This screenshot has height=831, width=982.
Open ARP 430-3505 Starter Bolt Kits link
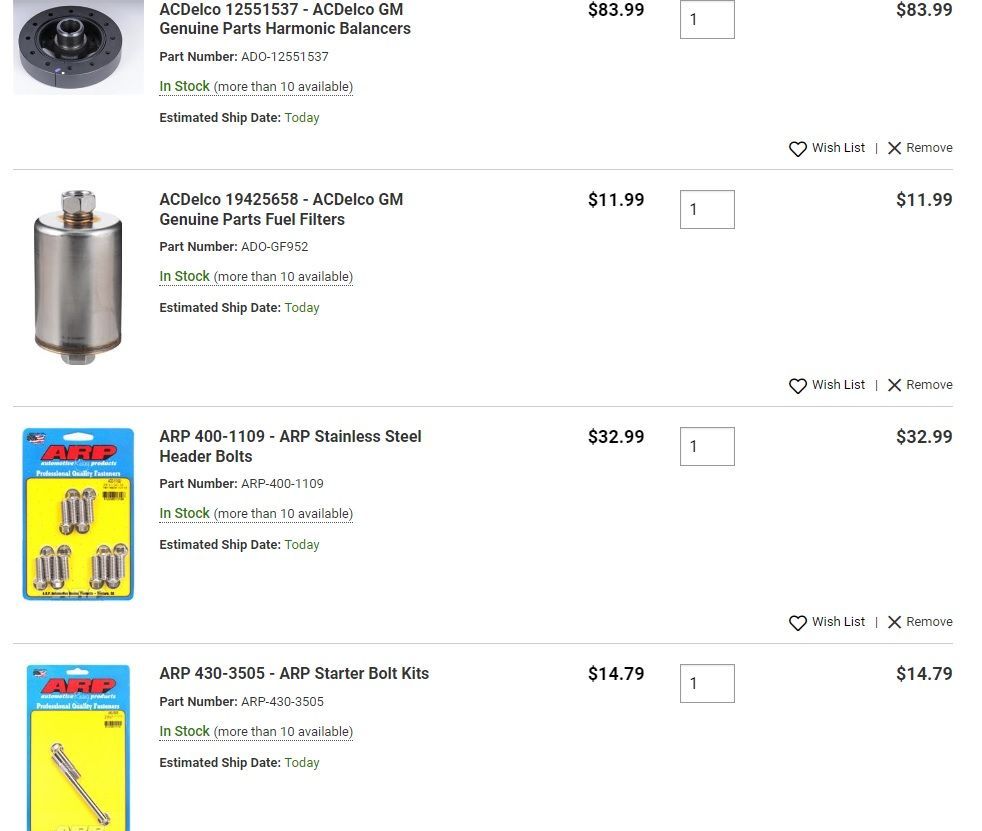tap(294, 673)
